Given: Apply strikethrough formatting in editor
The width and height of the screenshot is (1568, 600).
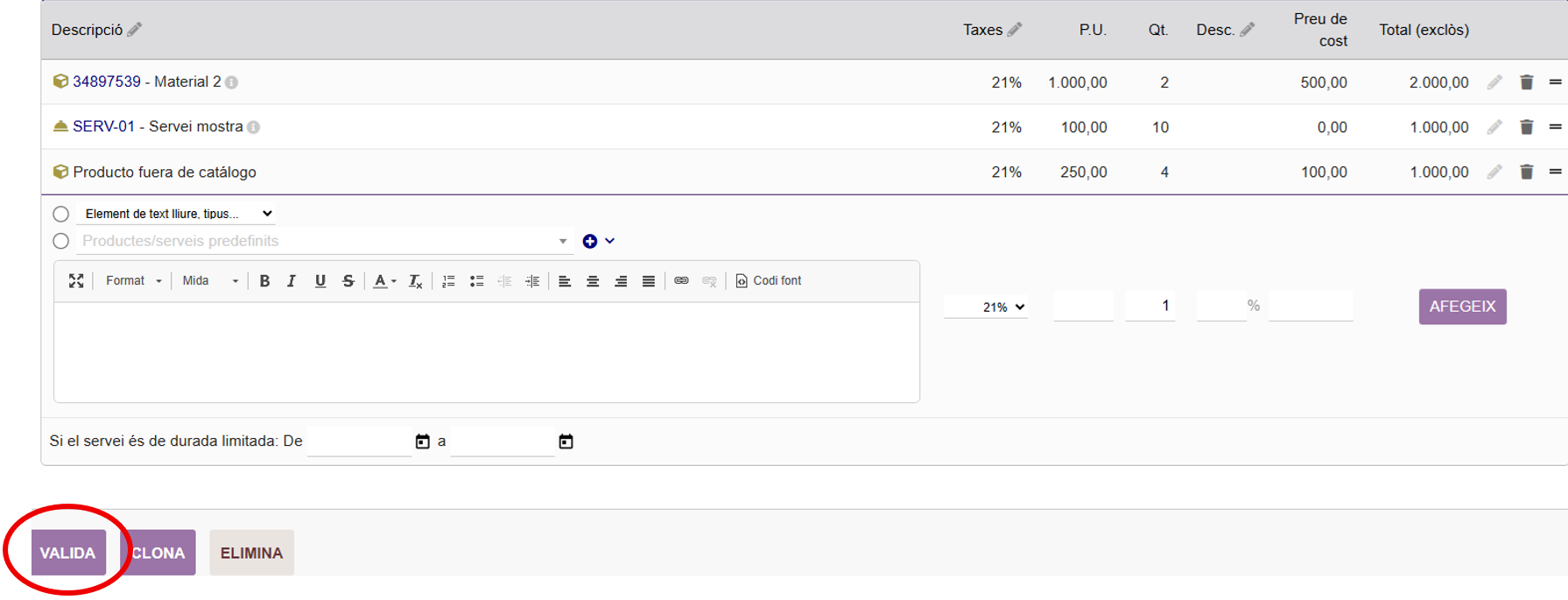Looking at the screenshot, I should tap(348, 281).
